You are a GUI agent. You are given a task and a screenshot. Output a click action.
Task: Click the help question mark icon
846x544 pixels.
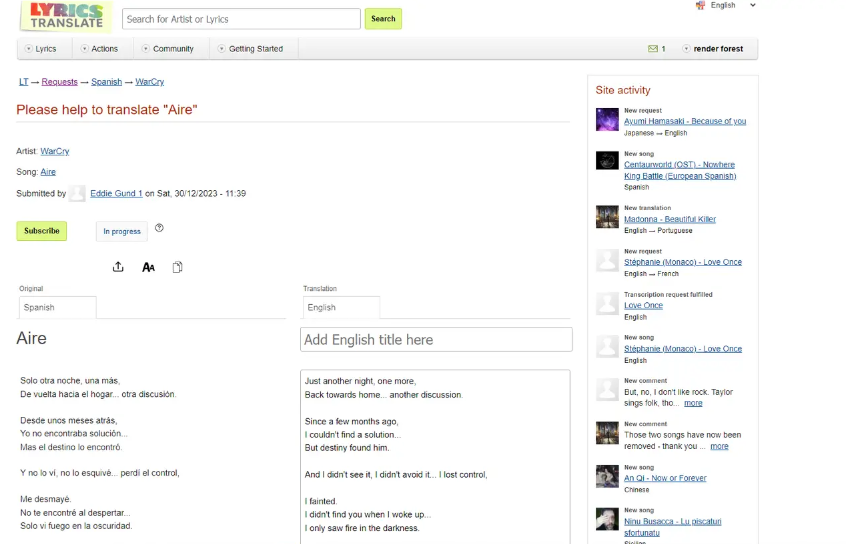(159, 228)
